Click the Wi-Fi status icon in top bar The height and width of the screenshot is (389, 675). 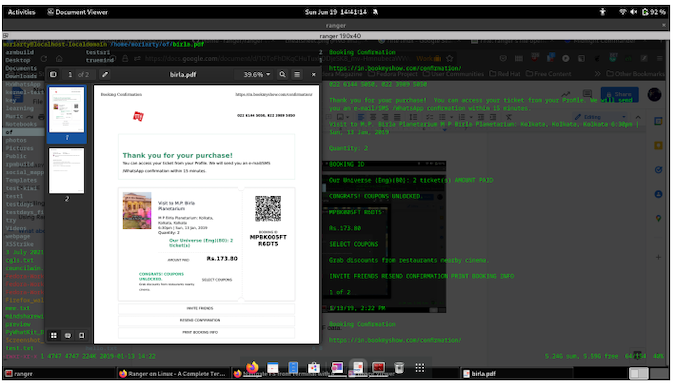622,12
